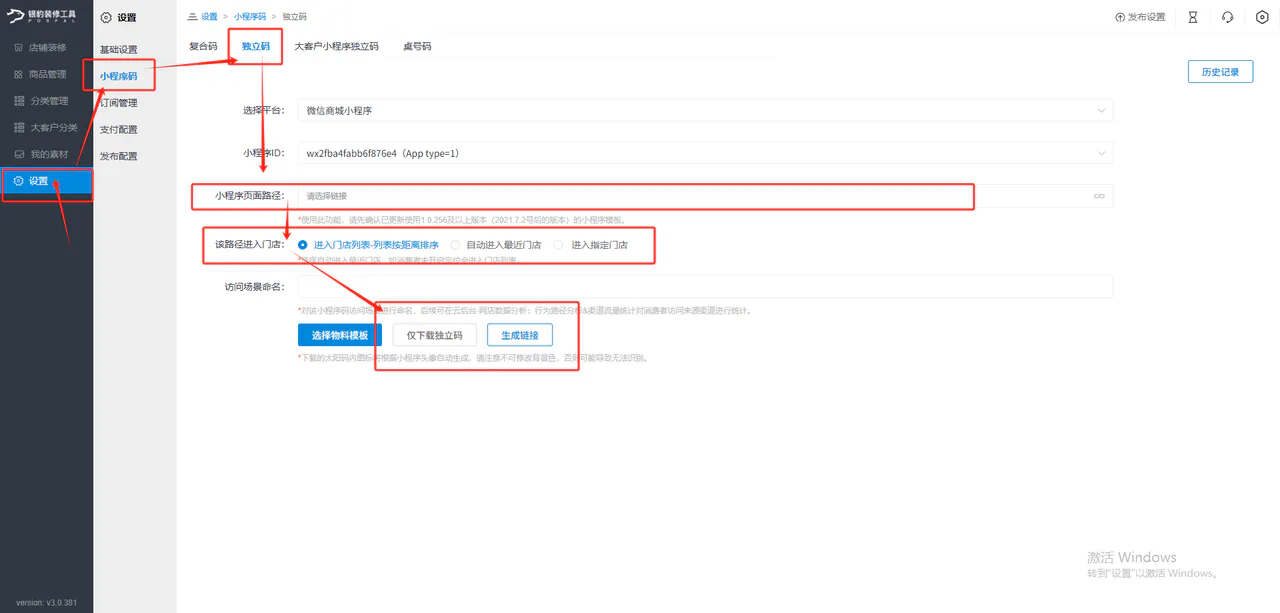Open 我的素材 in the sidebar
1280x613 pixels.
47,154
